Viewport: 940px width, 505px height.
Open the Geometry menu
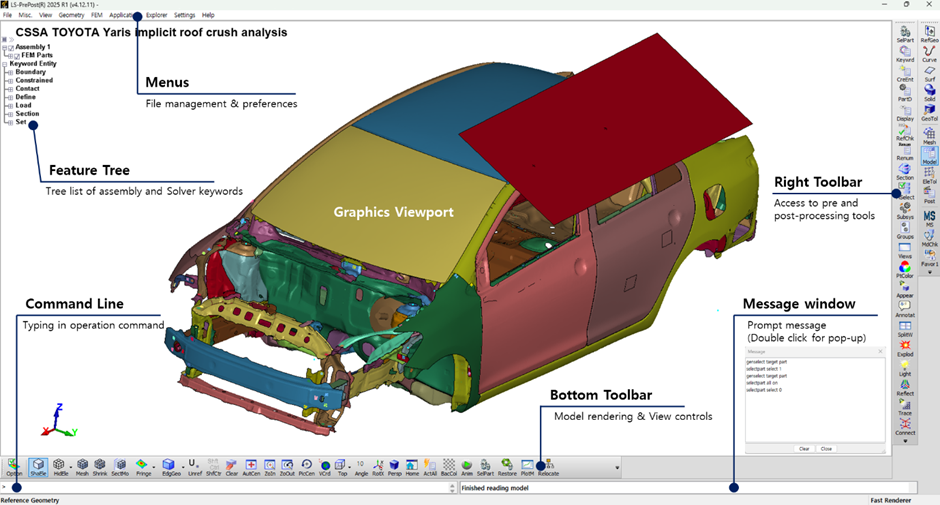(x=71, y=15)
